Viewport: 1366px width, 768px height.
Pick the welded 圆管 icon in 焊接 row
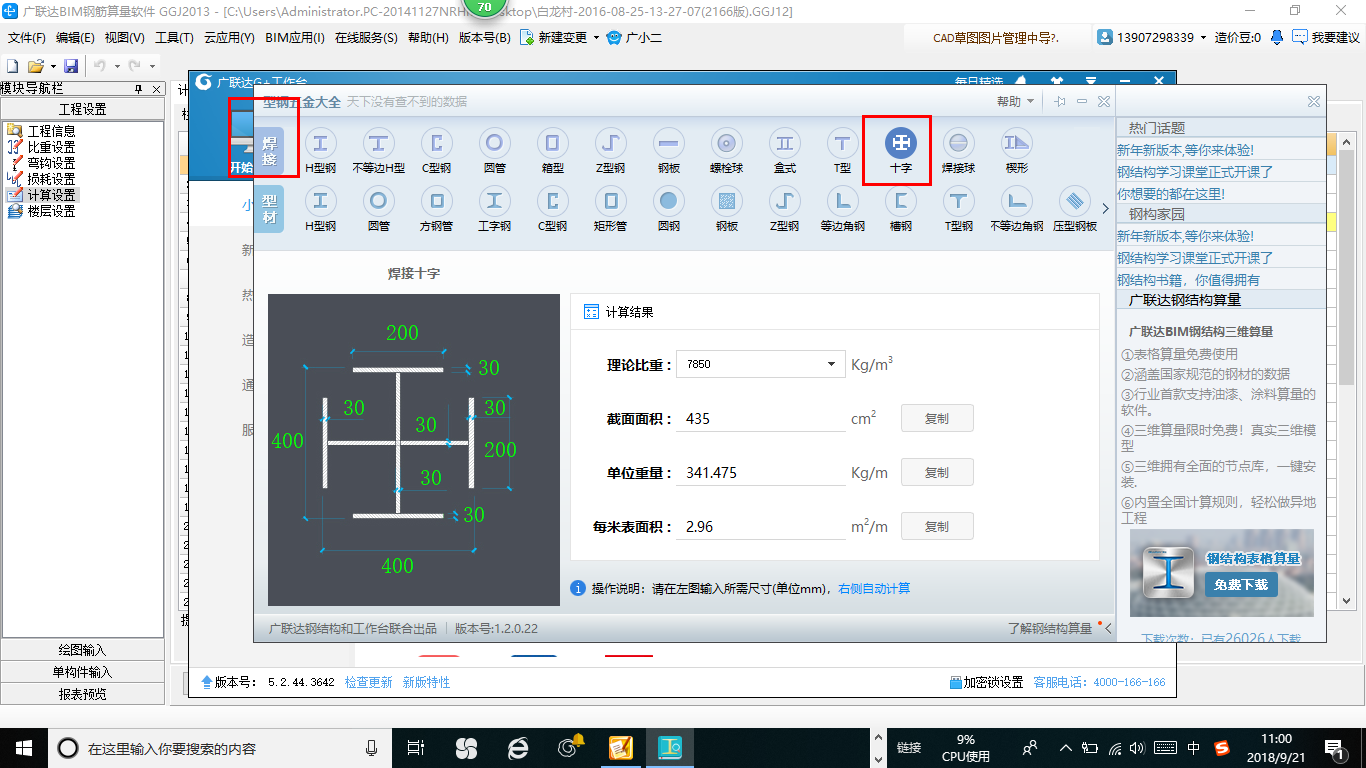coord(495,143)
